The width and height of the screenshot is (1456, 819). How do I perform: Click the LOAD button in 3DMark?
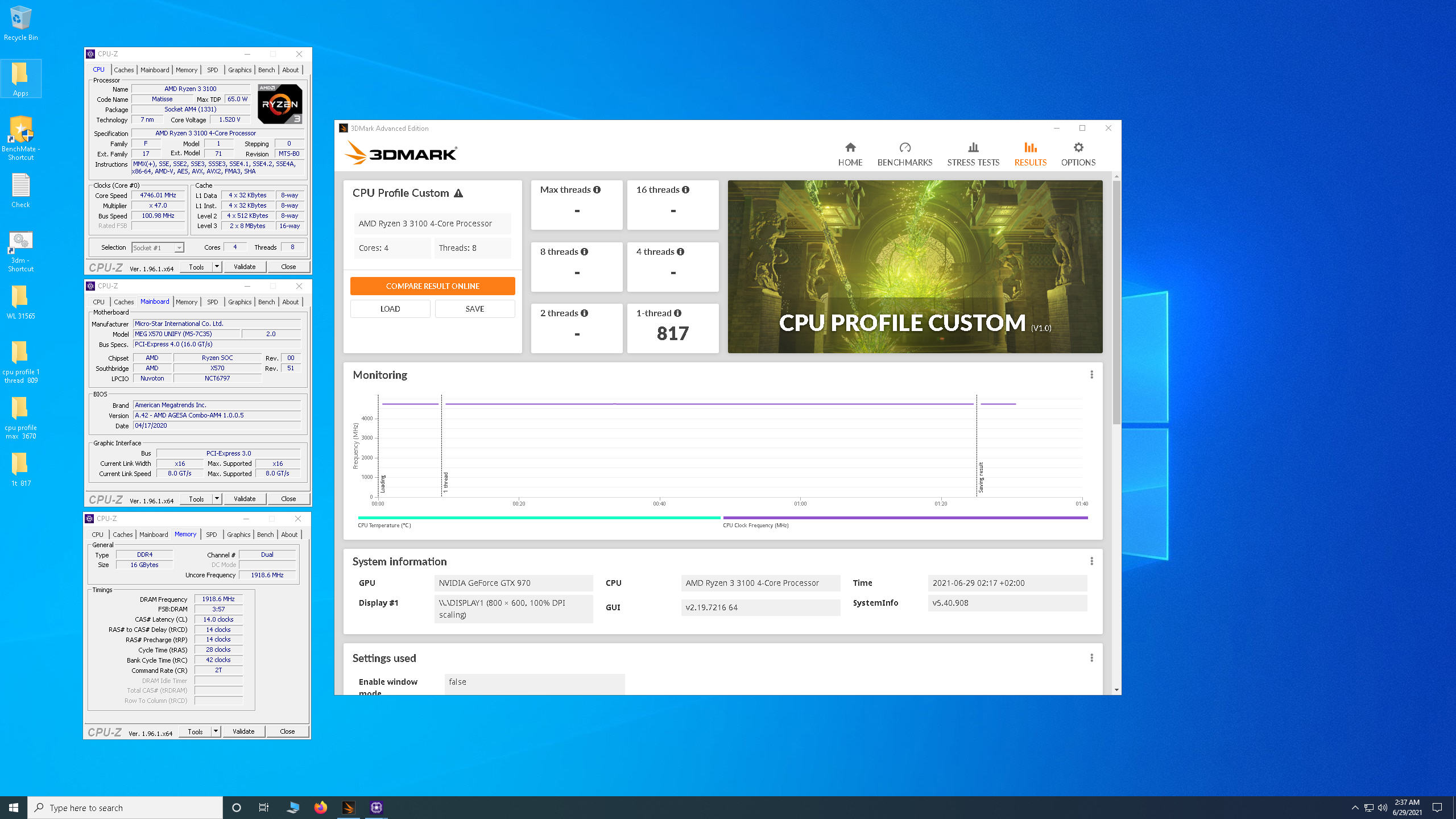(390, 309)
